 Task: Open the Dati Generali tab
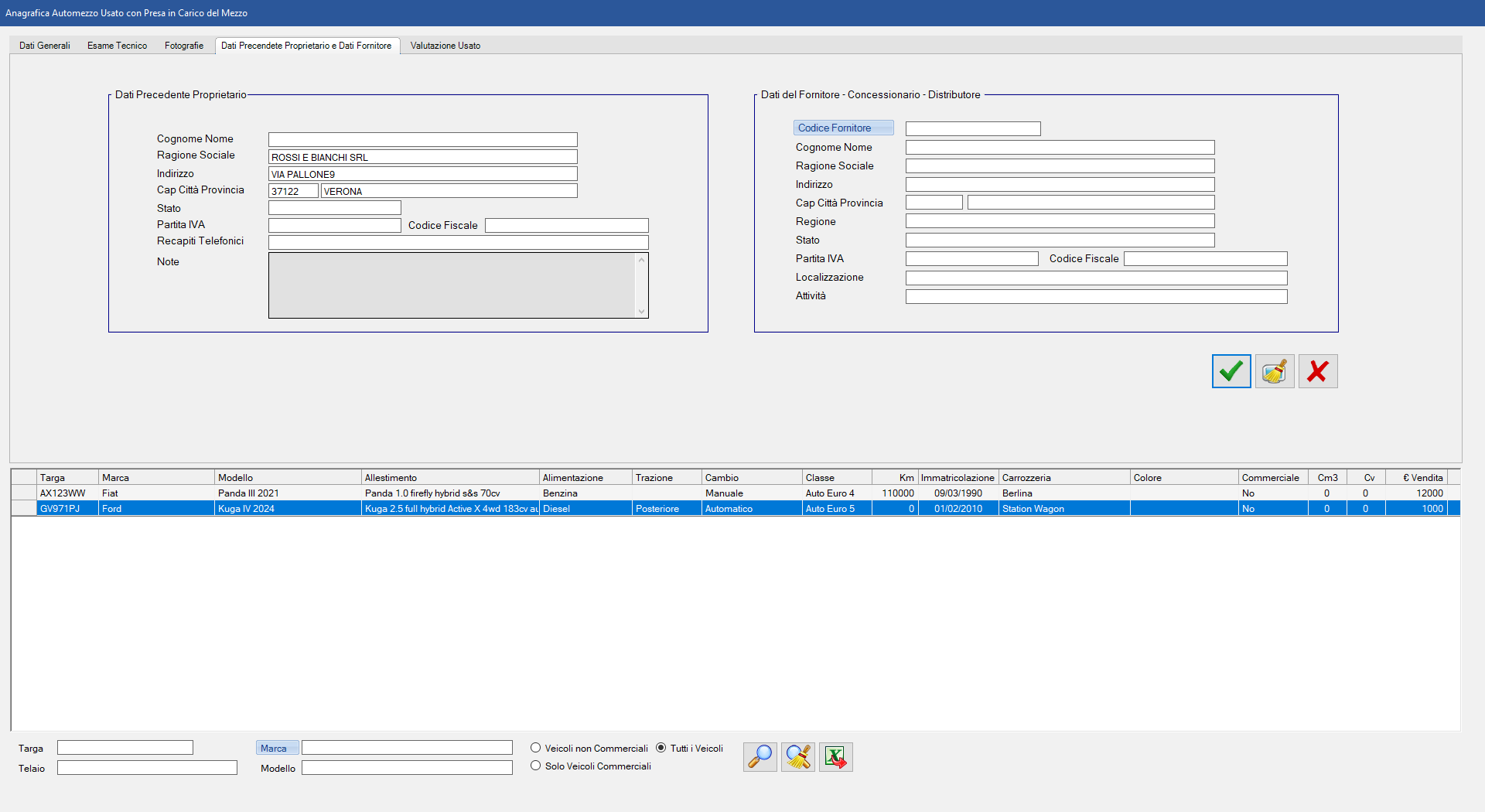45,46
